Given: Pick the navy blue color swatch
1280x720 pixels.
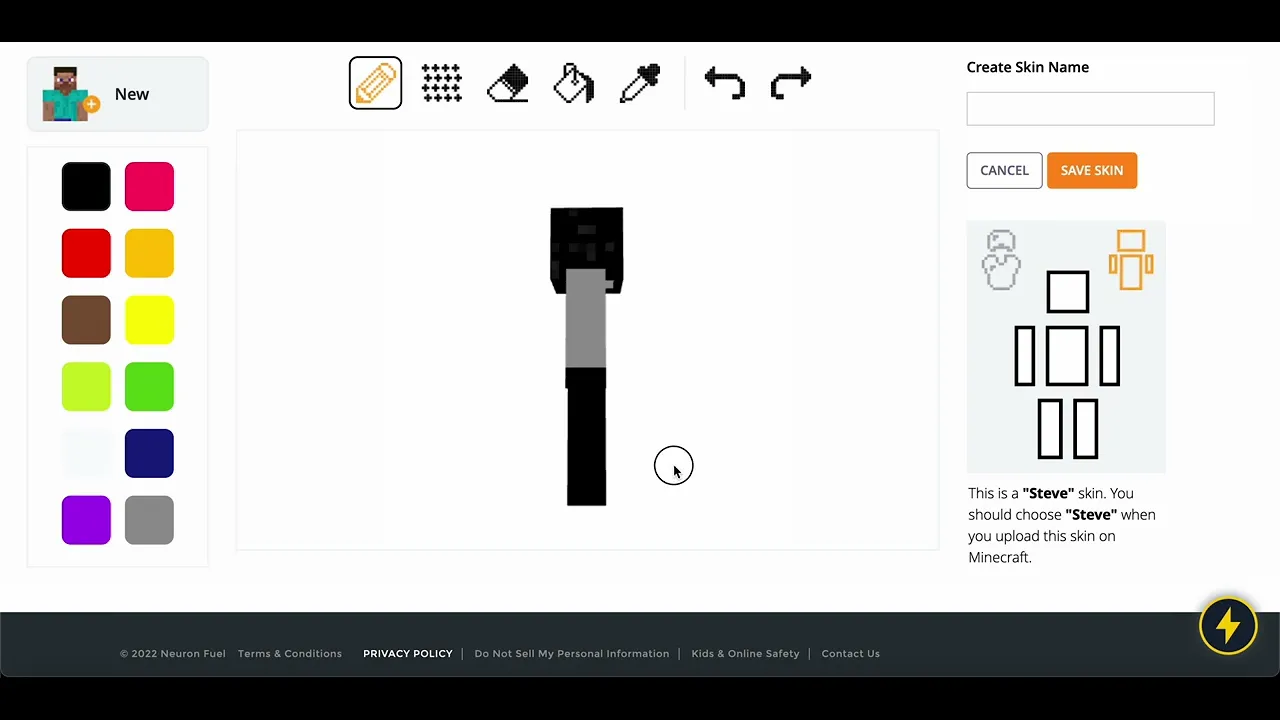Looking at the screenshot, I should 149,454.
